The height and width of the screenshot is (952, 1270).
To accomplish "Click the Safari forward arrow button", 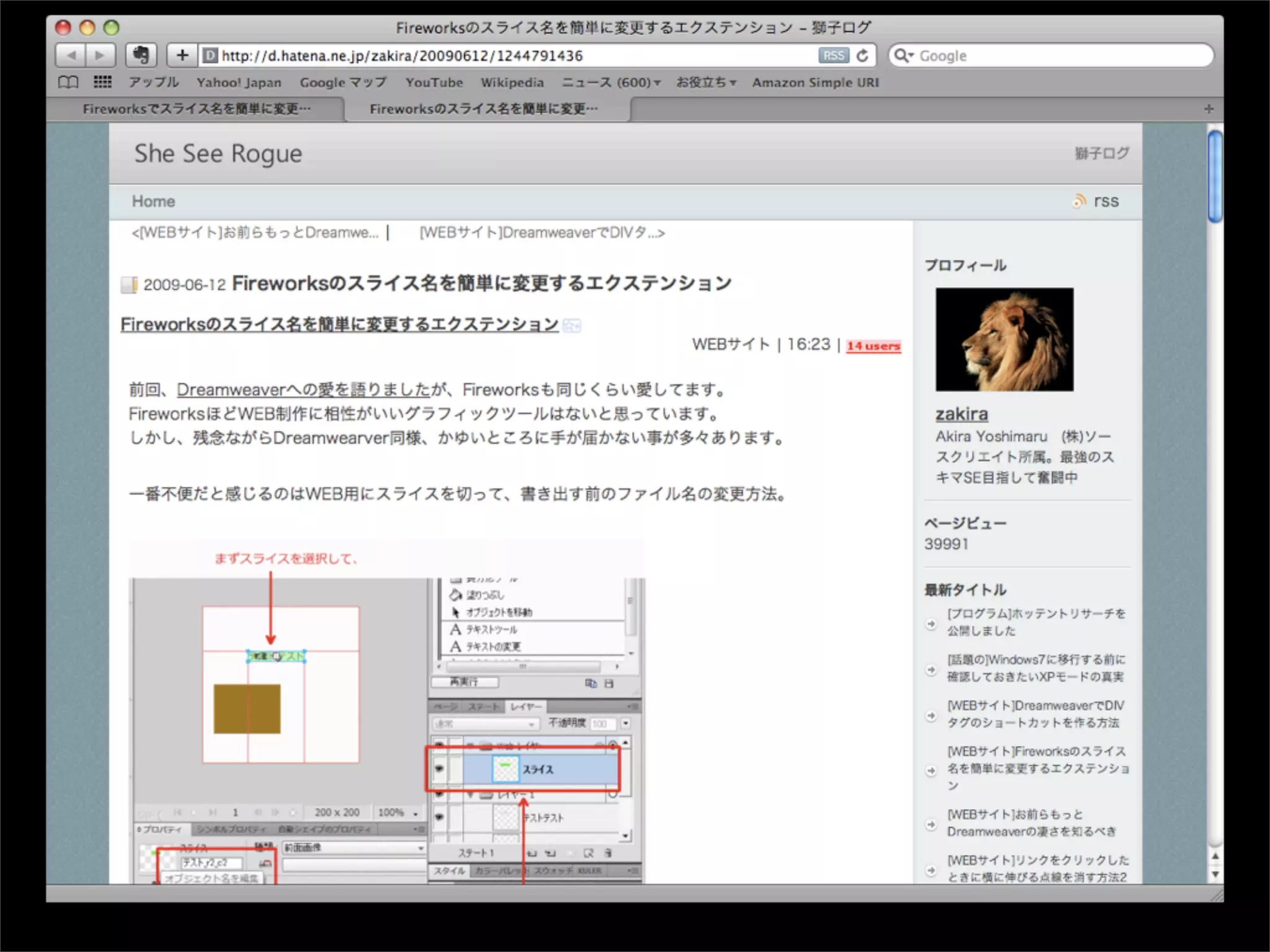I will [100, 56].
